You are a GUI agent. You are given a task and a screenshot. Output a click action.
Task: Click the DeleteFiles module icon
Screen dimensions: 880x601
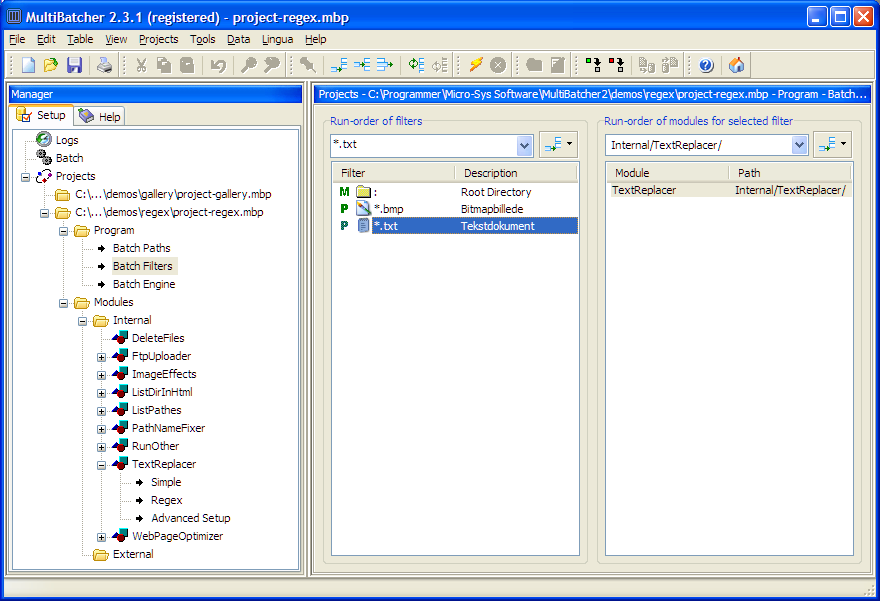click(120, 338)
